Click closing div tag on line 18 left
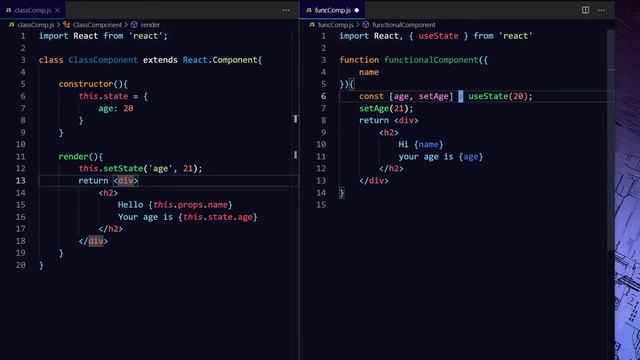This screenshot has width=640, height=360. click(93, 241)
